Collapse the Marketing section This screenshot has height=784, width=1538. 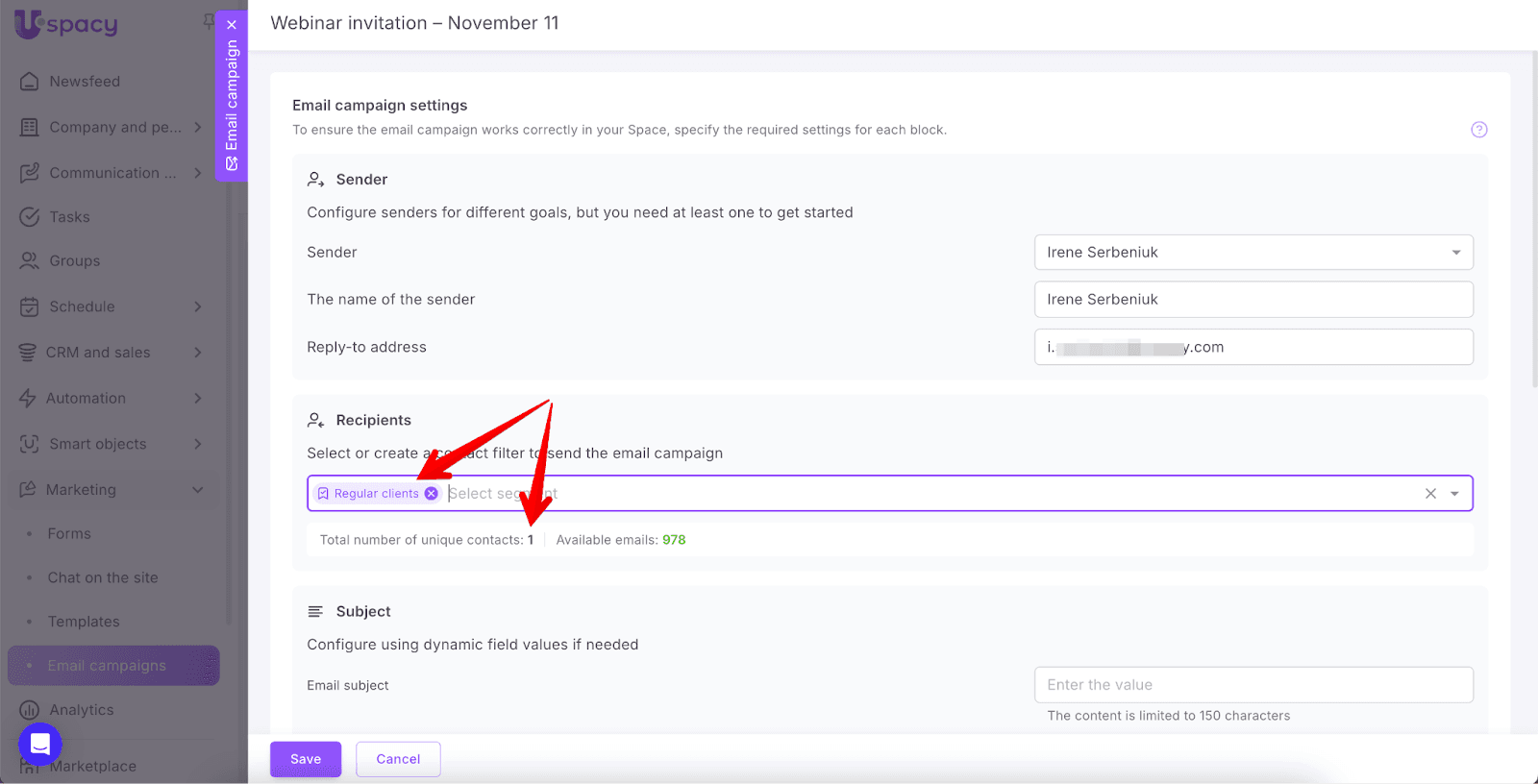point(197,490)
